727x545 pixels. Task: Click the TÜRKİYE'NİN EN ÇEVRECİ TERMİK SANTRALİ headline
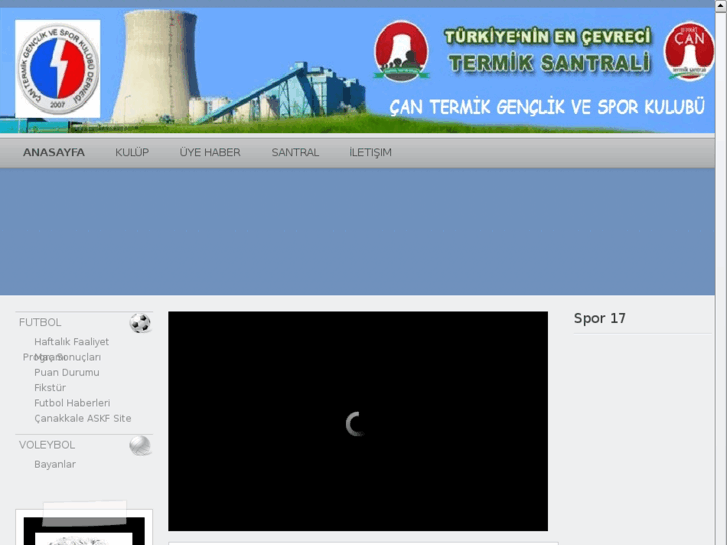(548, 50)
